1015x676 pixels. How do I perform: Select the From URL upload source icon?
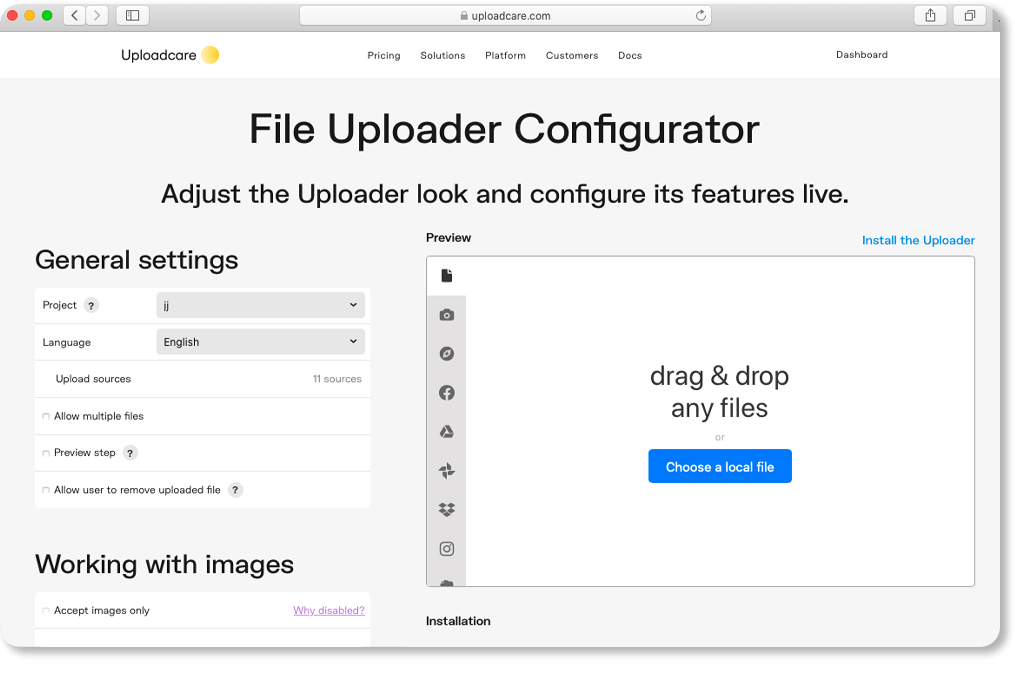447,353
